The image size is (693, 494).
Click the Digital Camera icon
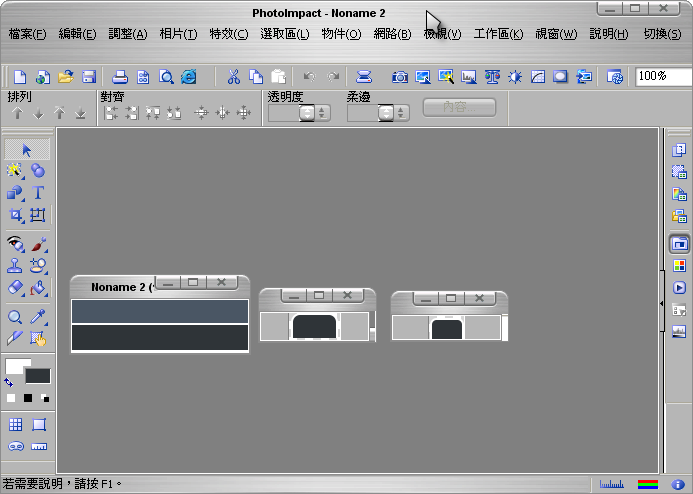400,77
